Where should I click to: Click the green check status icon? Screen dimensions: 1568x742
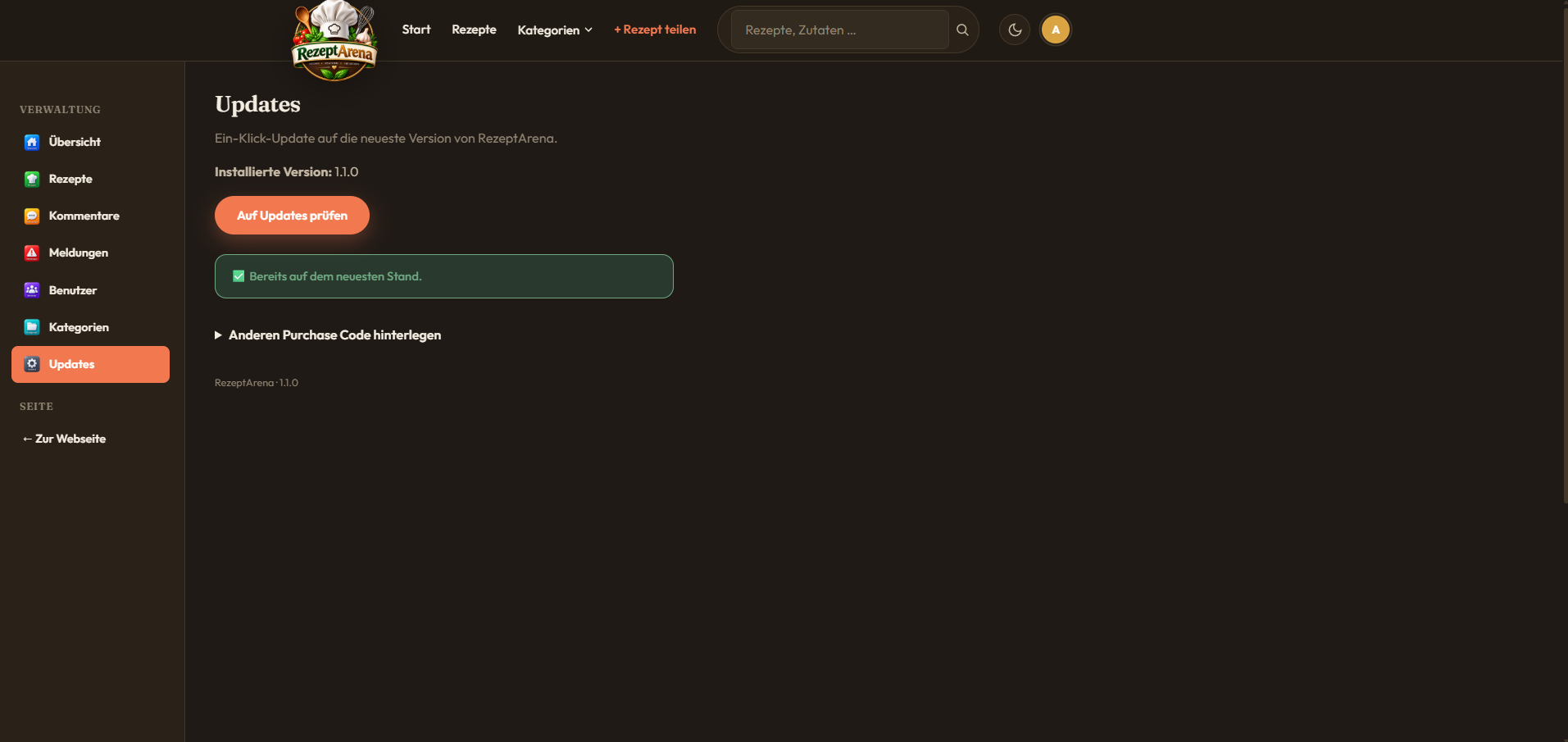pyautogui.click(x=239, y=276)
